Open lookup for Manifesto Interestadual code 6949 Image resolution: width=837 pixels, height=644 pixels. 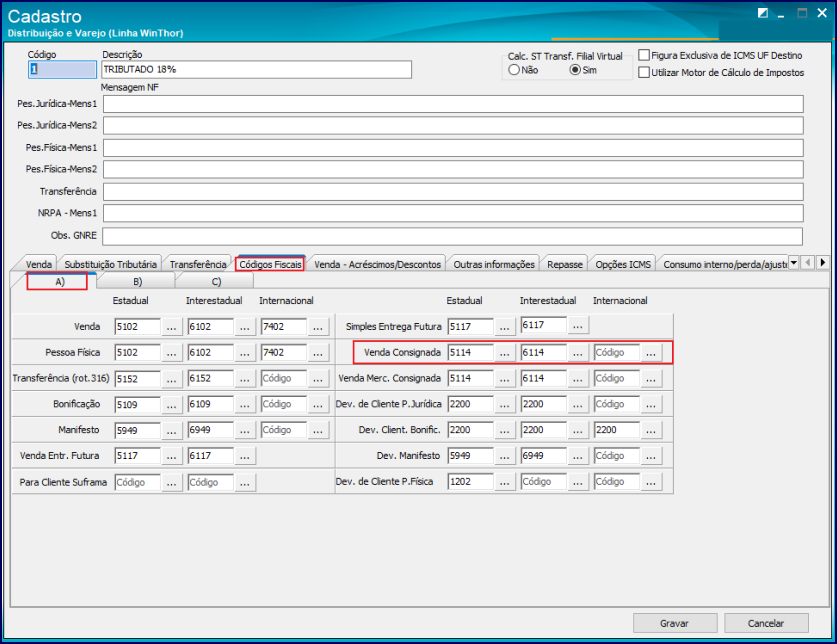tap(244, 430)
